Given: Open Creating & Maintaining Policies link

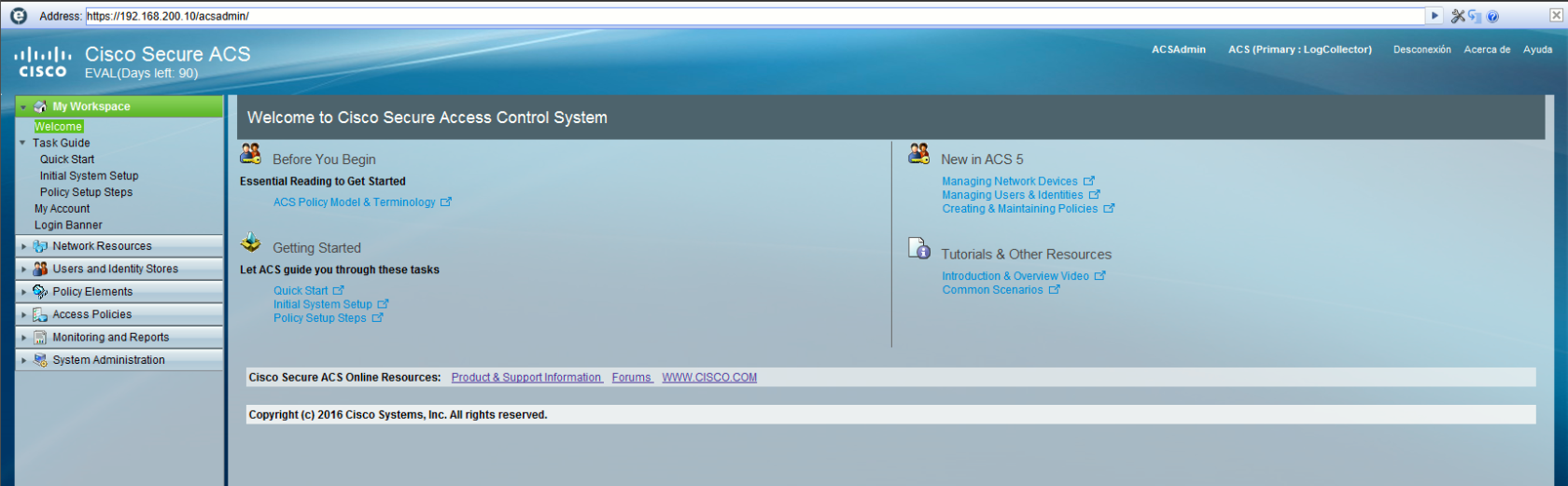Looking at the screenshot, I should click(1020, 209).
